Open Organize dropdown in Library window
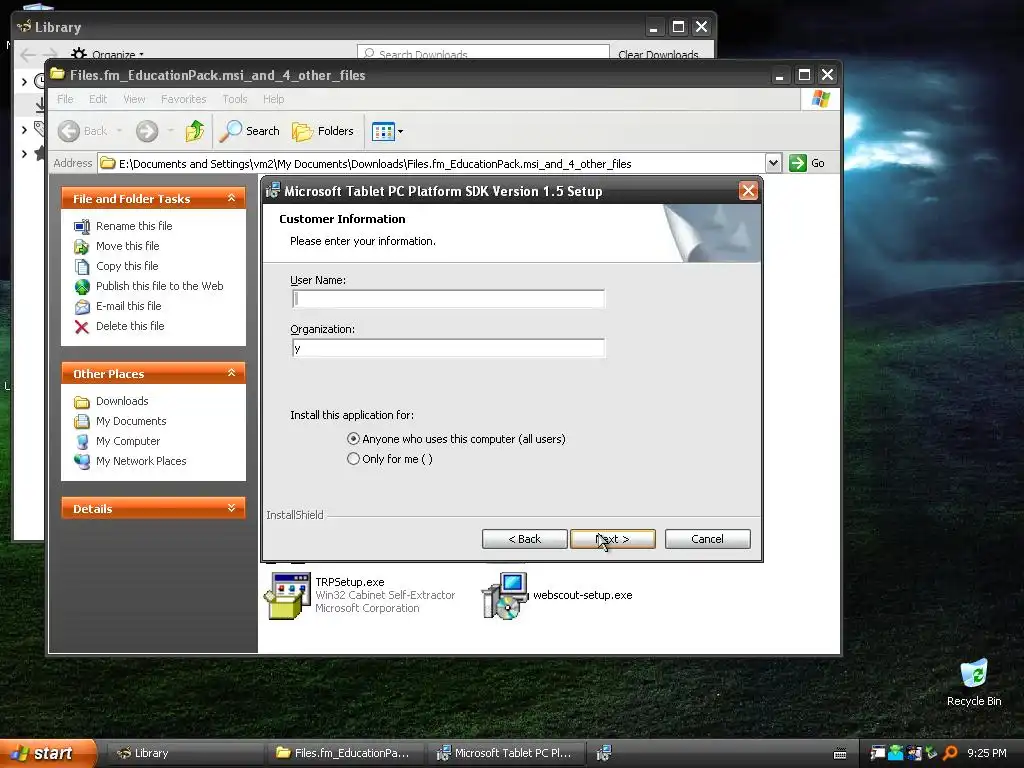 pos(108,54)
